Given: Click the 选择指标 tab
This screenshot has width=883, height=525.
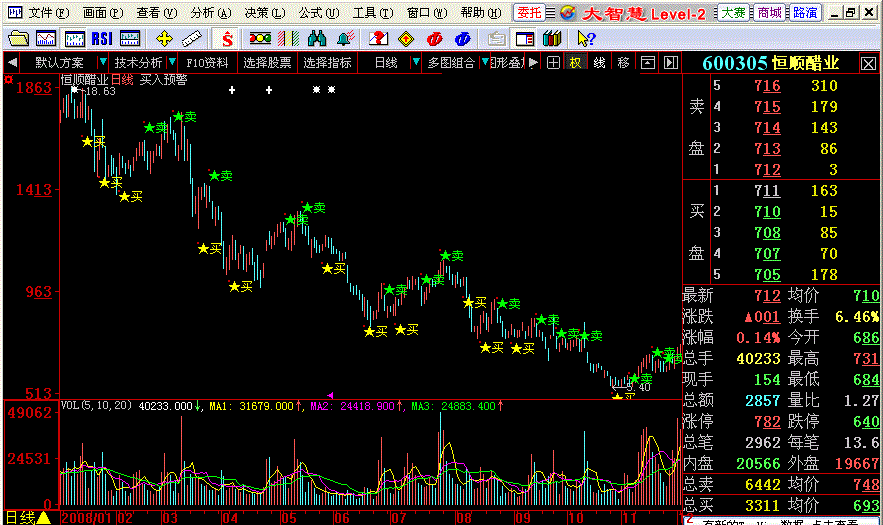Looking at the screenshot, I should click(327, 63).
